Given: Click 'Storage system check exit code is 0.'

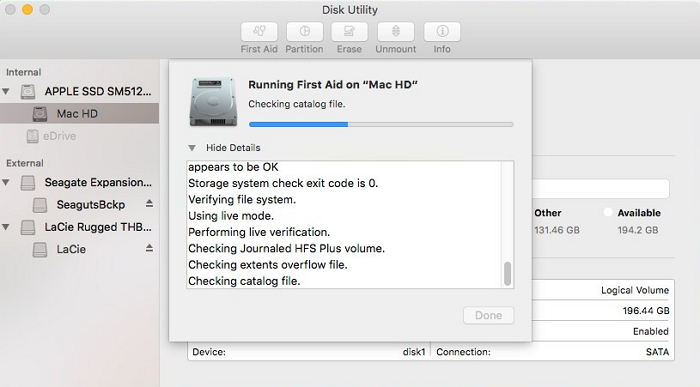Looking at the screenshot, I should point(283,183).
